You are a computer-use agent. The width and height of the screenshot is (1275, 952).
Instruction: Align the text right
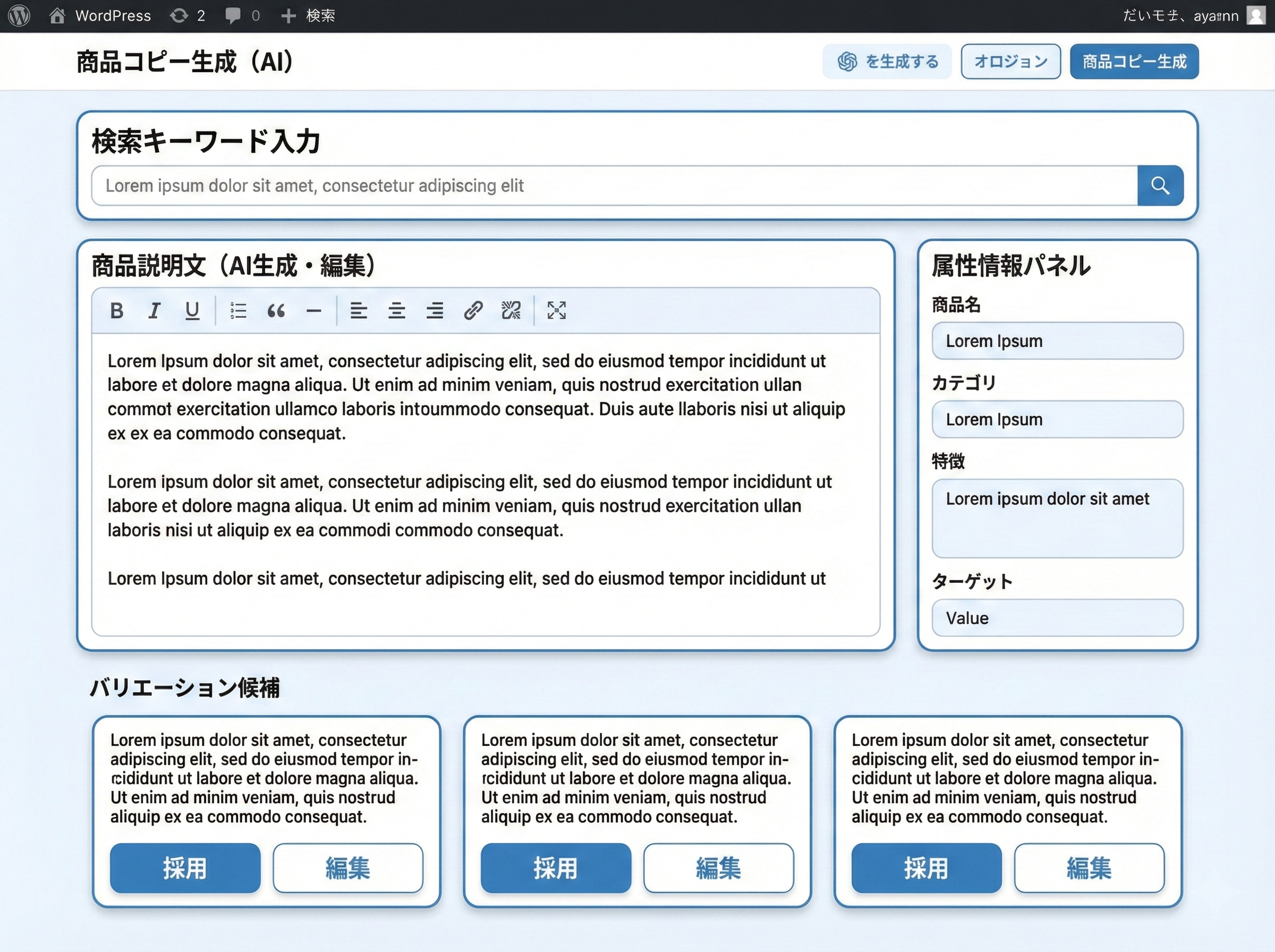click(x=435, y=311)
